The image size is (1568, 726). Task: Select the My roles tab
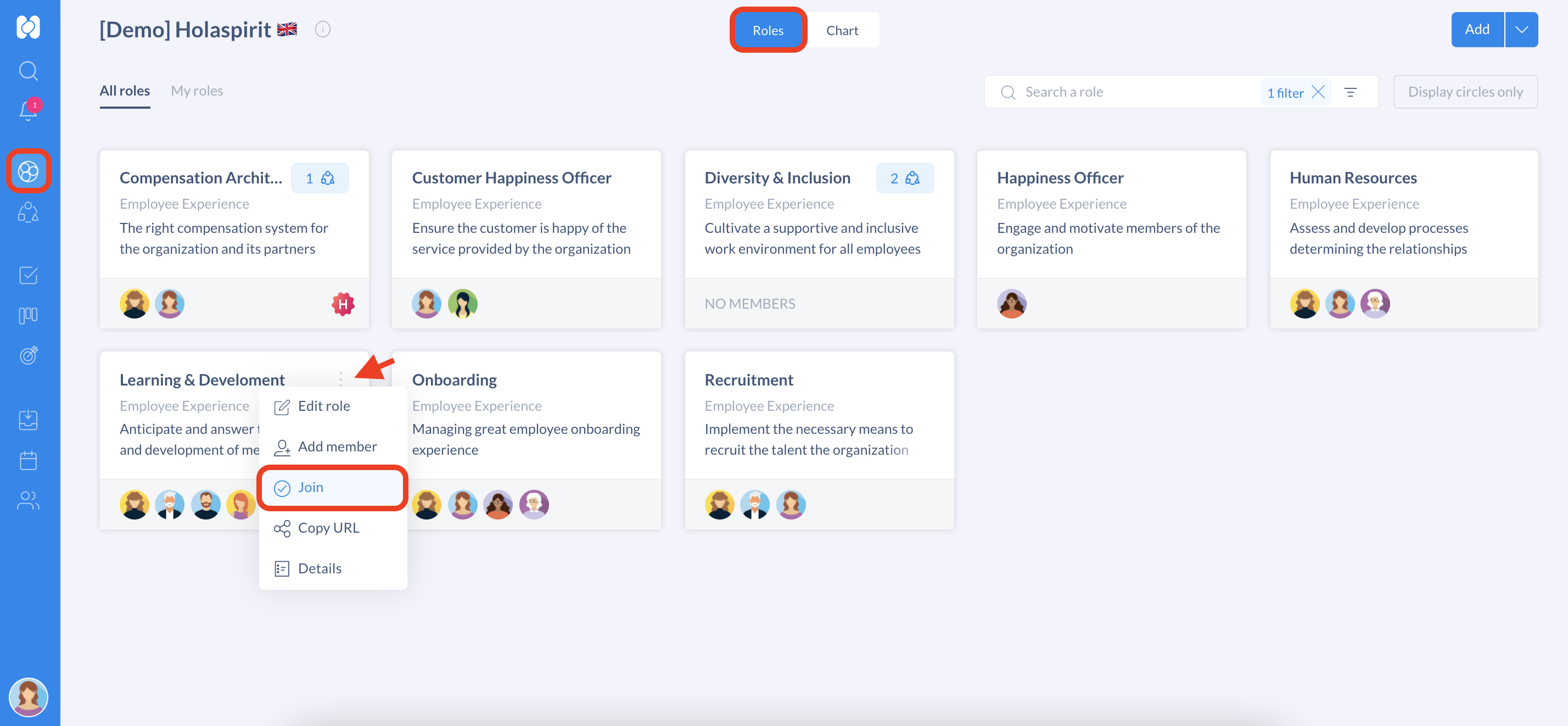197,91
